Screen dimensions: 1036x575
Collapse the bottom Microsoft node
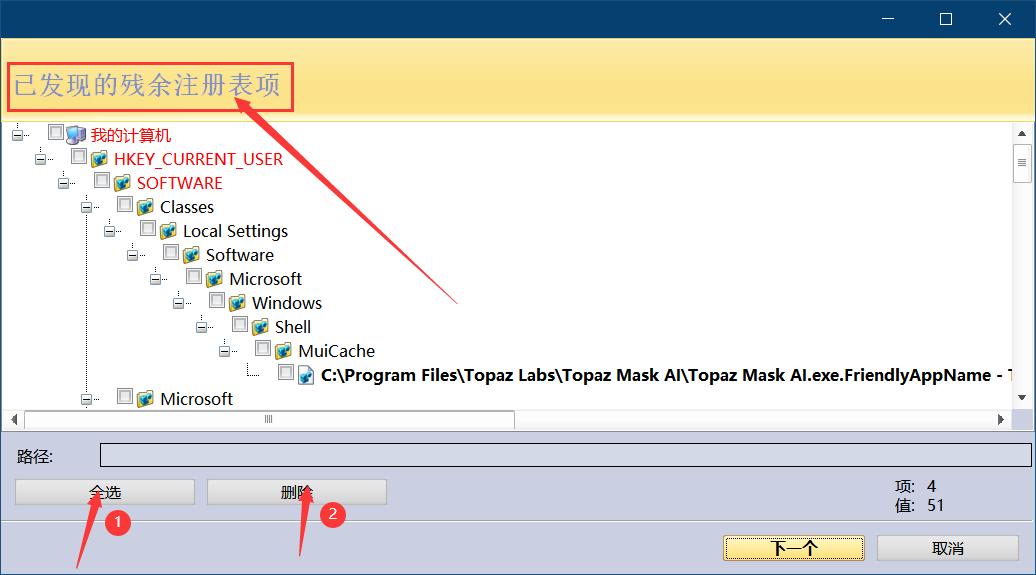[x=87, y=399]
